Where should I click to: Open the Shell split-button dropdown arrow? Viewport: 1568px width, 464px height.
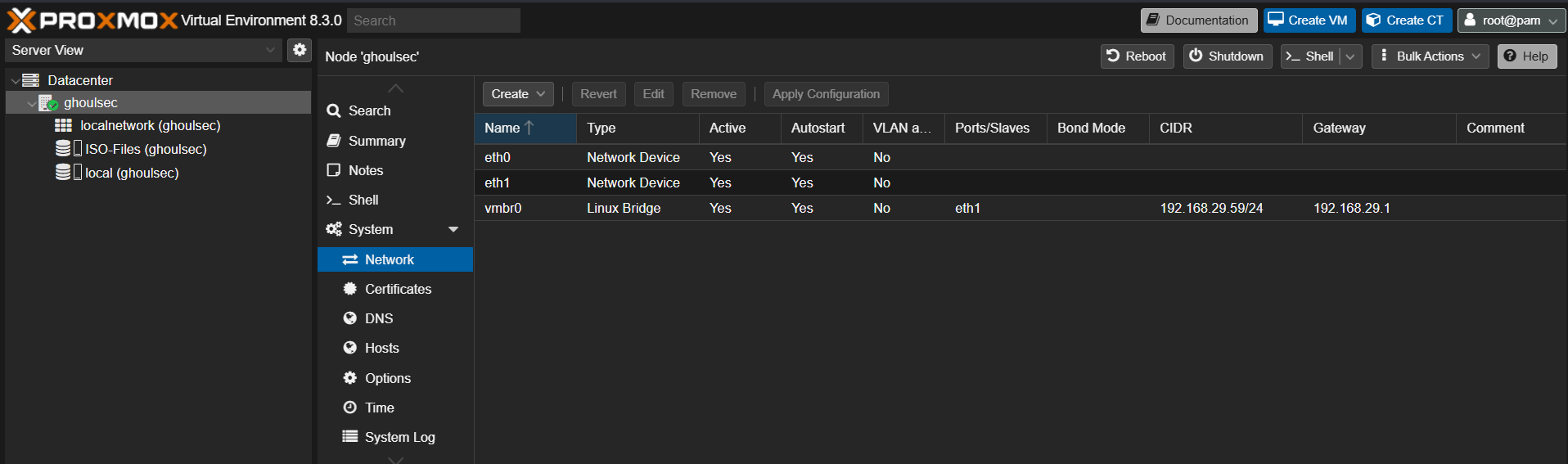1350,56
